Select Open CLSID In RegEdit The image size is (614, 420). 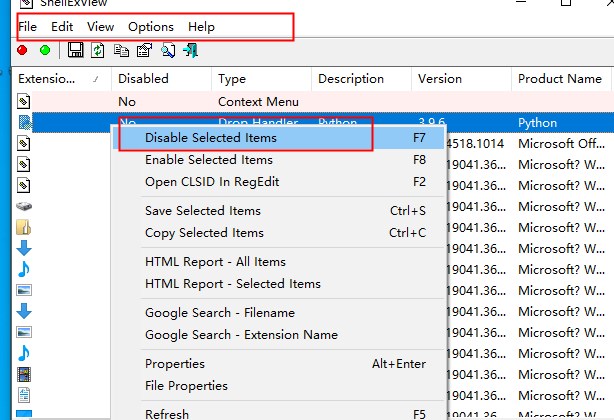tap(212, 182)
